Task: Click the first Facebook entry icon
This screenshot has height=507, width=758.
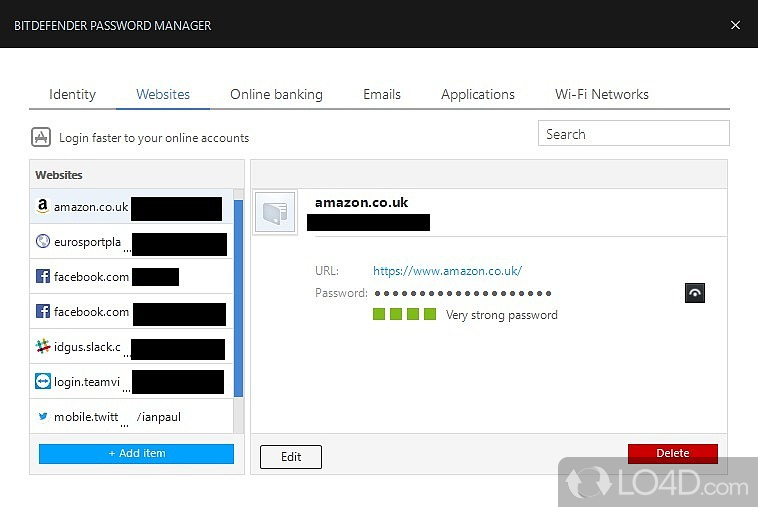Action: (43, 276)
